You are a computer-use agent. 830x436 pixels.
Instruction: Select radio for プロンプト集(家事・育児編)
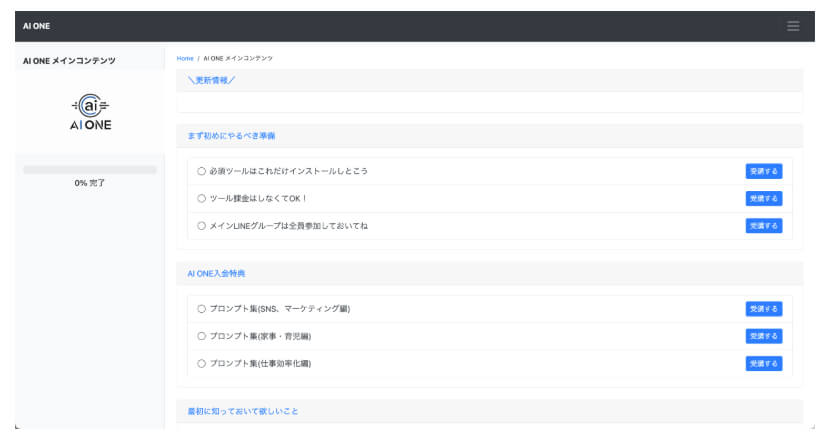[x=201, y=336]
